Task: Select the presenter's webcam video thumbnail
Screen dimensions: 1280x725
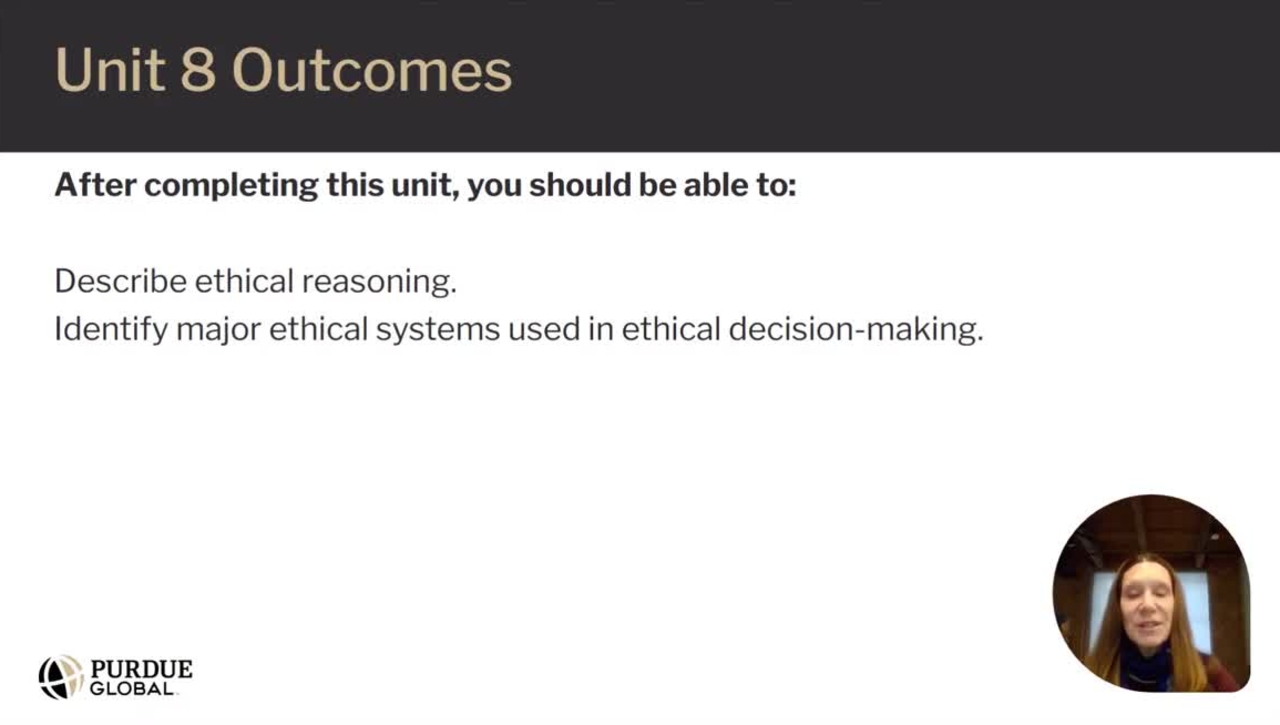Action: 1150,592
